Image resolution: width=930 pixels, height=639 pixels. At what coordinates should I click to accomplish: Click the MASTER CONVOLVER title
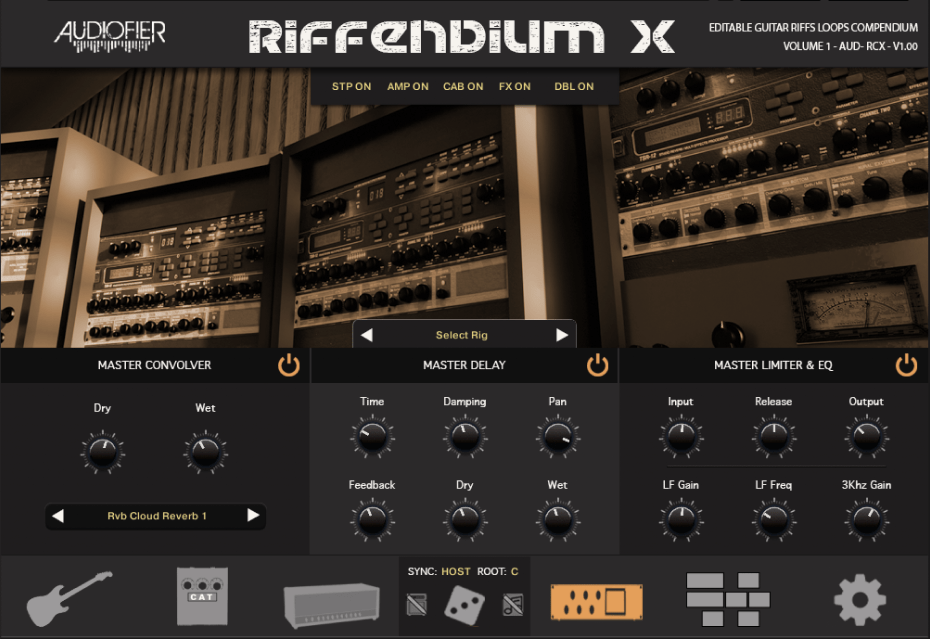(x=154, y=365)
